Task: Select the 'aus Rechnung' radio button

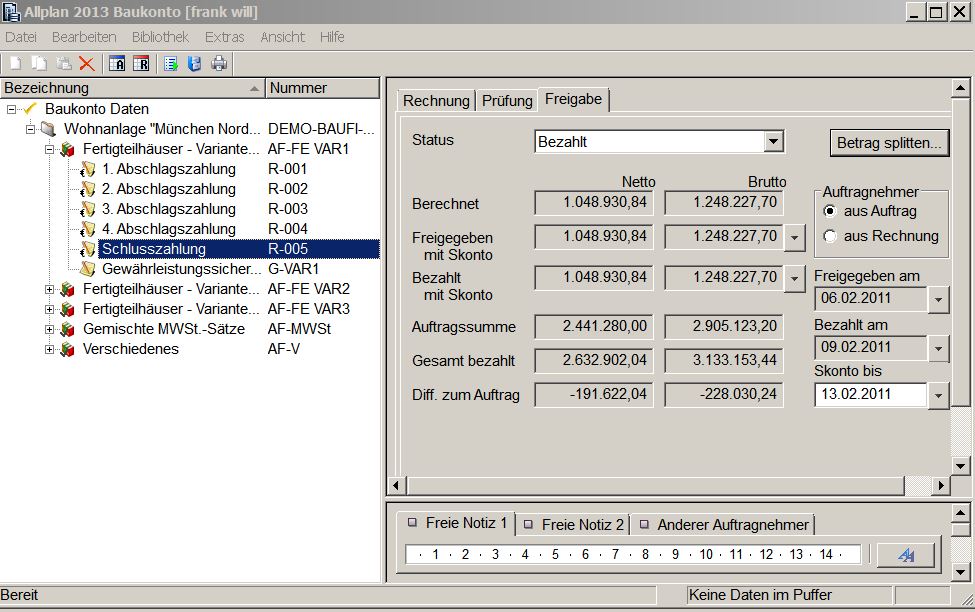Action: 830,236
